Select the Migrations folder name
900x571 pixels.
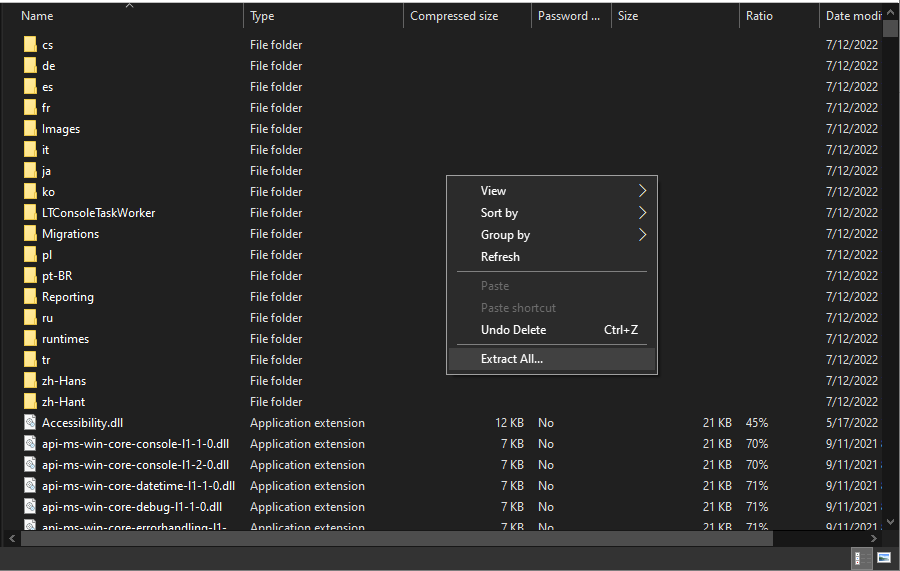coord(70,234)
